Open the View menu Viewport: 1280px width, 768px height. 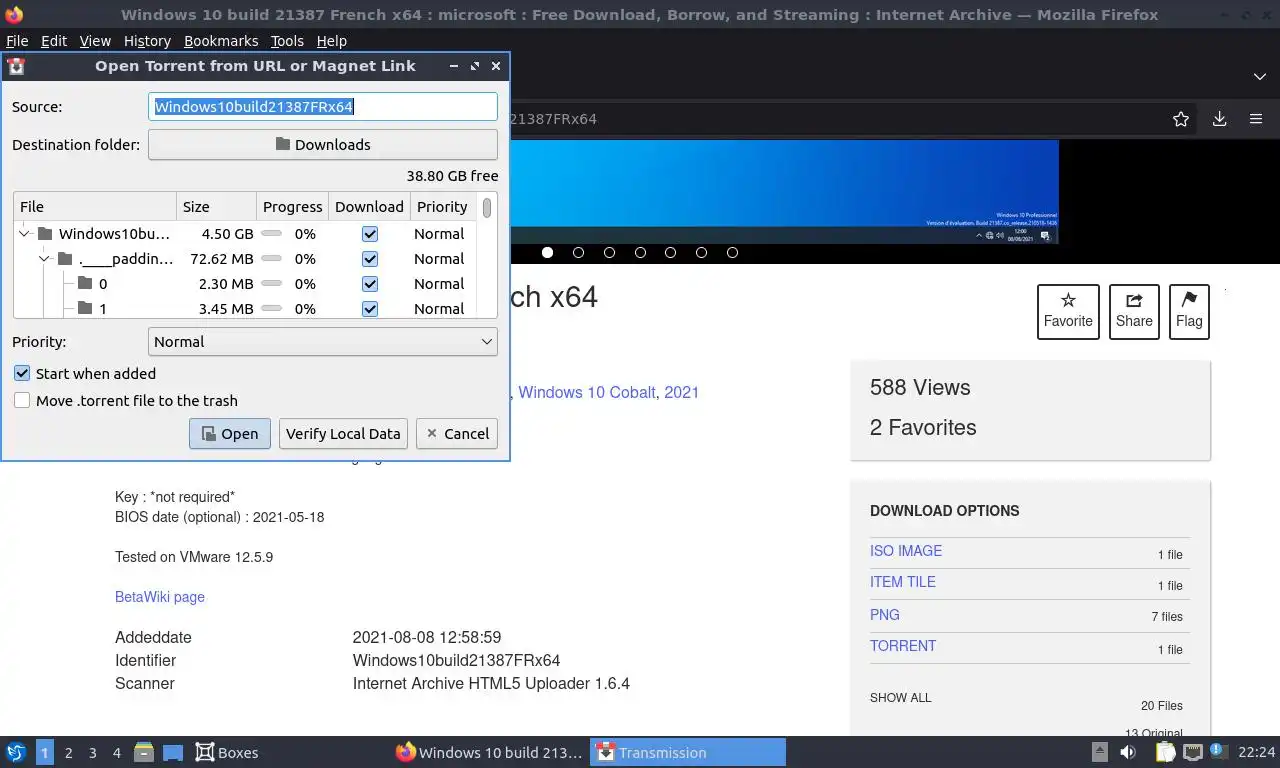tap(95, 41)
